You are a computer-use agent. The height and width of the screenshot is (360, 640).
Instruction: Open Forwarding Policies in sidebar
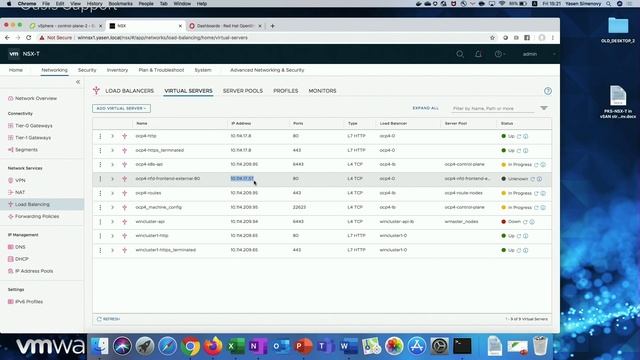click(37, 216)
